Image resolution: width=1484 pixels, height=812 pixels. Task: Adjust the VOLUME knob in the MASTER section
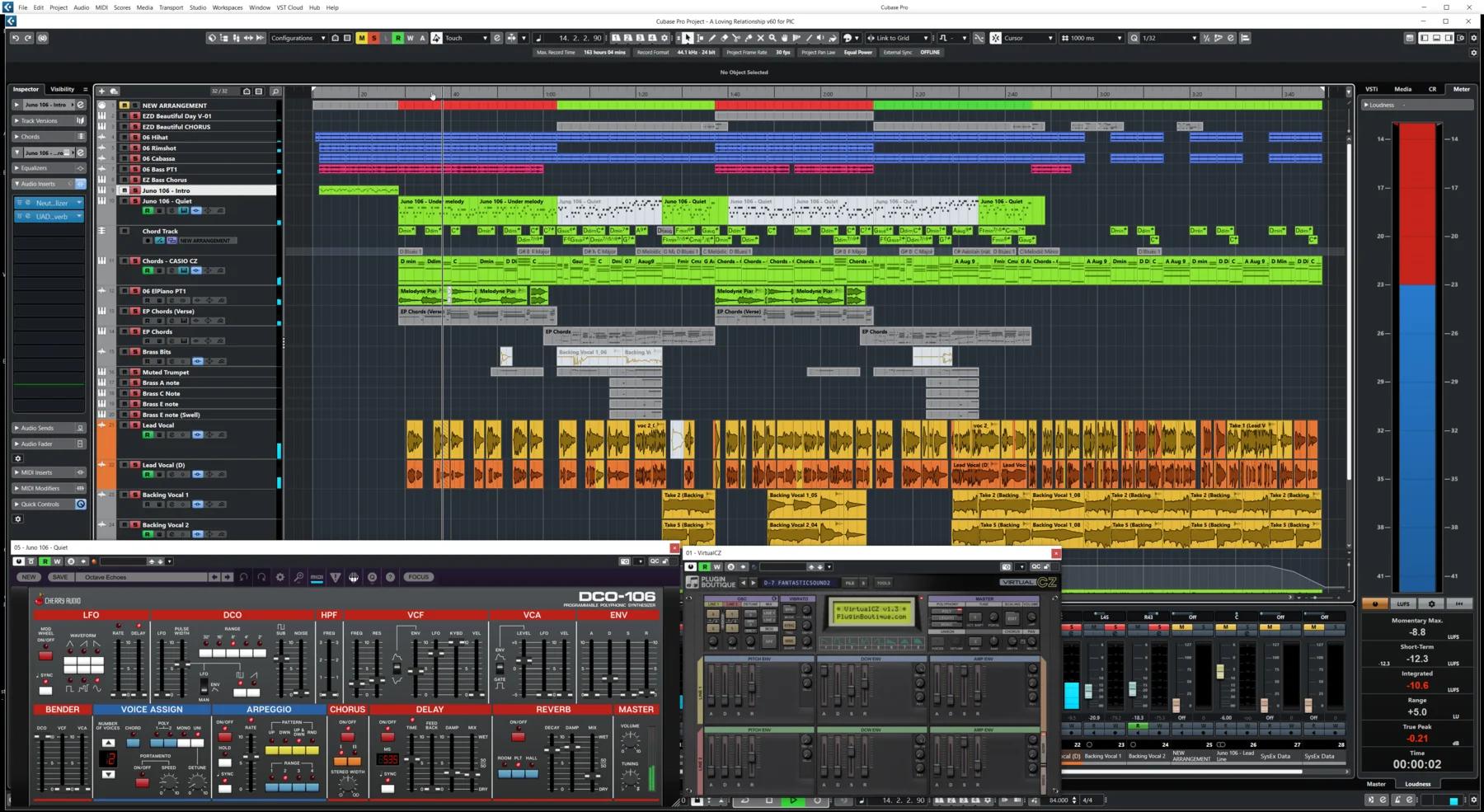point(631,742)
